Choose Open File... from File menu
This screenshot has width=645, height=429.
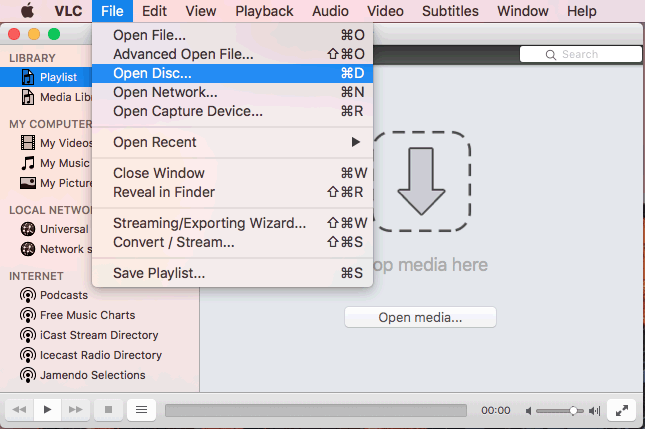pos(232,35)
